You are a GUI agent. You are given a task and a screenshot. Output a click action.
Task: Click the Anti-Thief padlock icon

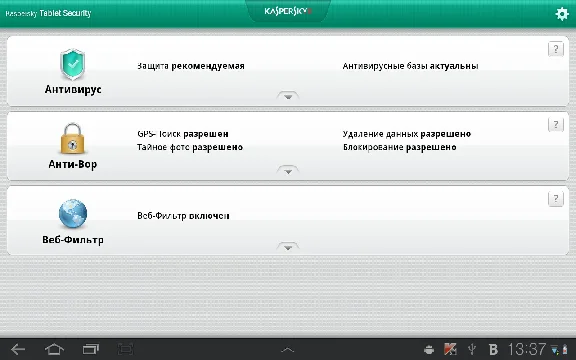pyautogui.click(x=72, y=138)
